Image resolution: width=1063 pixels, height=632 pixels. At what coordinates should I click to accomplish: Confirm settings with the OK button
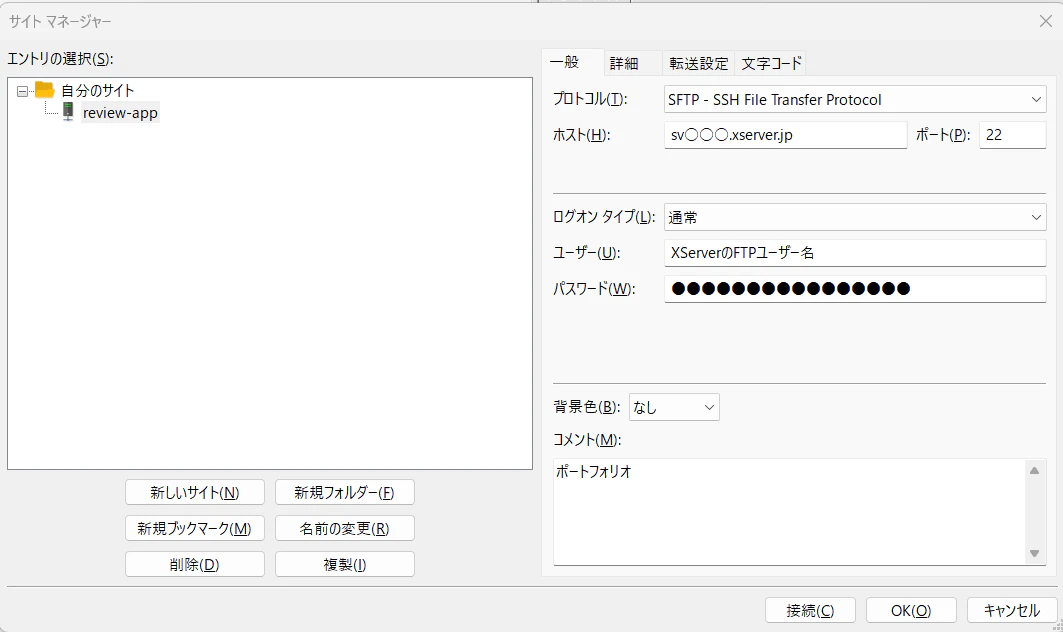click(x=910, y=610)
